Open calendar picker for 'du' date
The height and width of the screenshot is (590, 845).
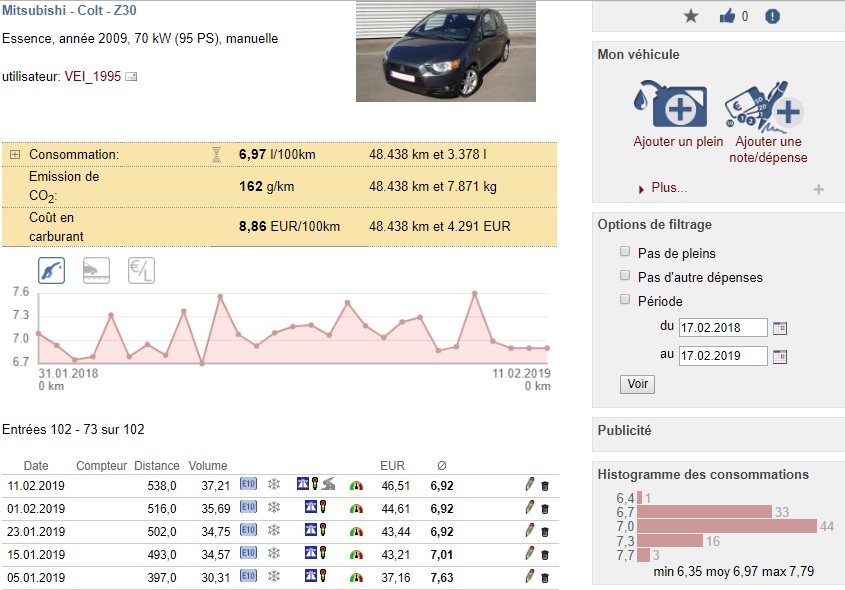click(780, 328)
